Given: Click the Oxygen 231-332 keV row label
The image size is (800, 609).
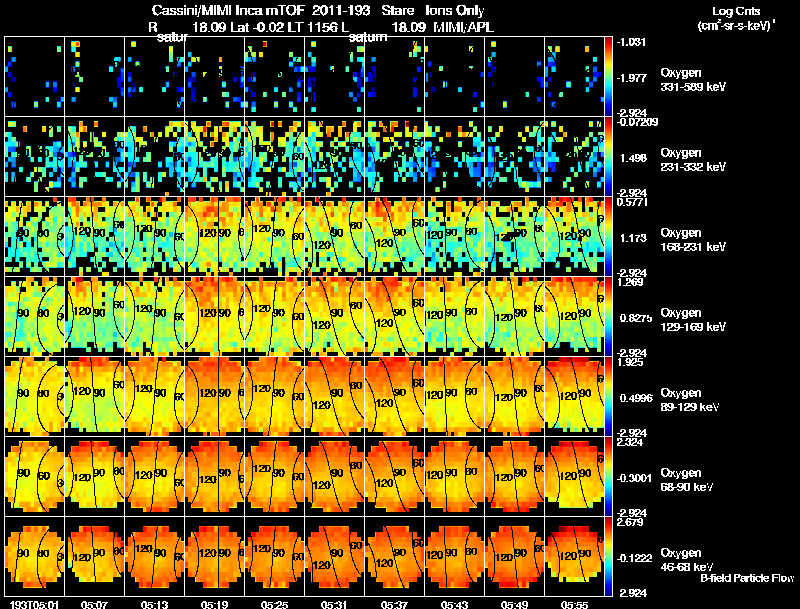Looking at the screenshot, I should point(692,160).
